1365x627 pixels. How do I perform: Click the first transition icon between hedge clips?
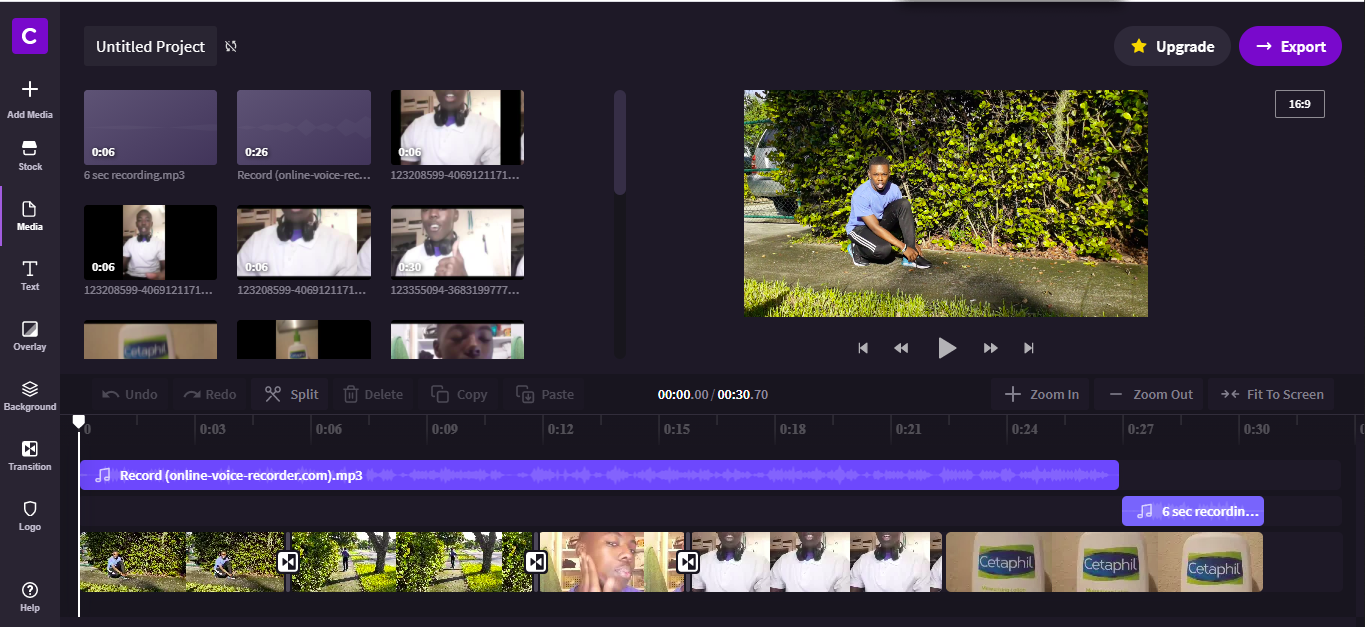point(288,562)
